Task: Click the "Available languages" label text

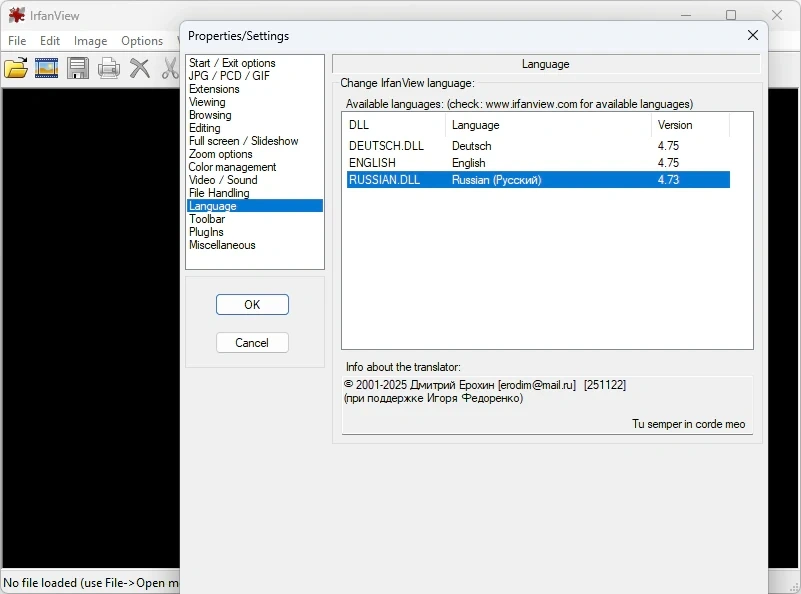Action: (520, 104)
